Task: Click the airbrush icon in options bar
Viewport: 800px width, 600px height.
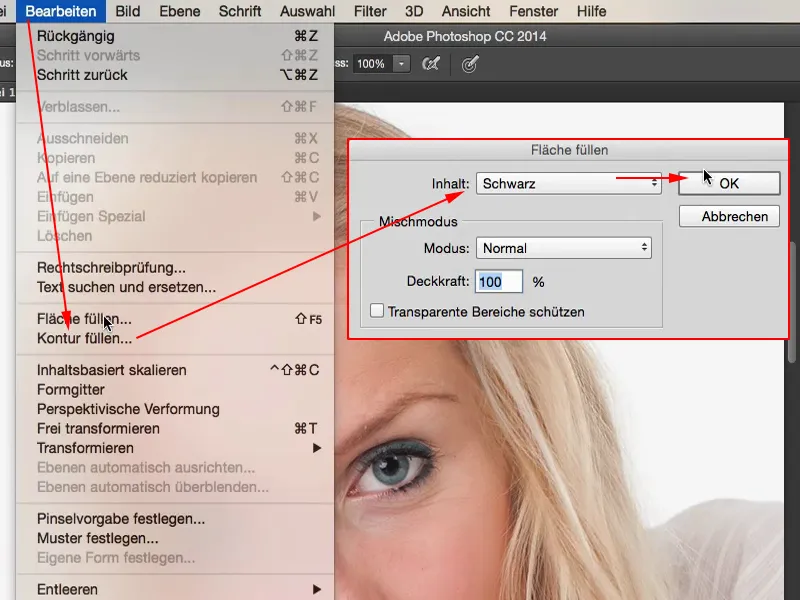Action: (431, 64)
